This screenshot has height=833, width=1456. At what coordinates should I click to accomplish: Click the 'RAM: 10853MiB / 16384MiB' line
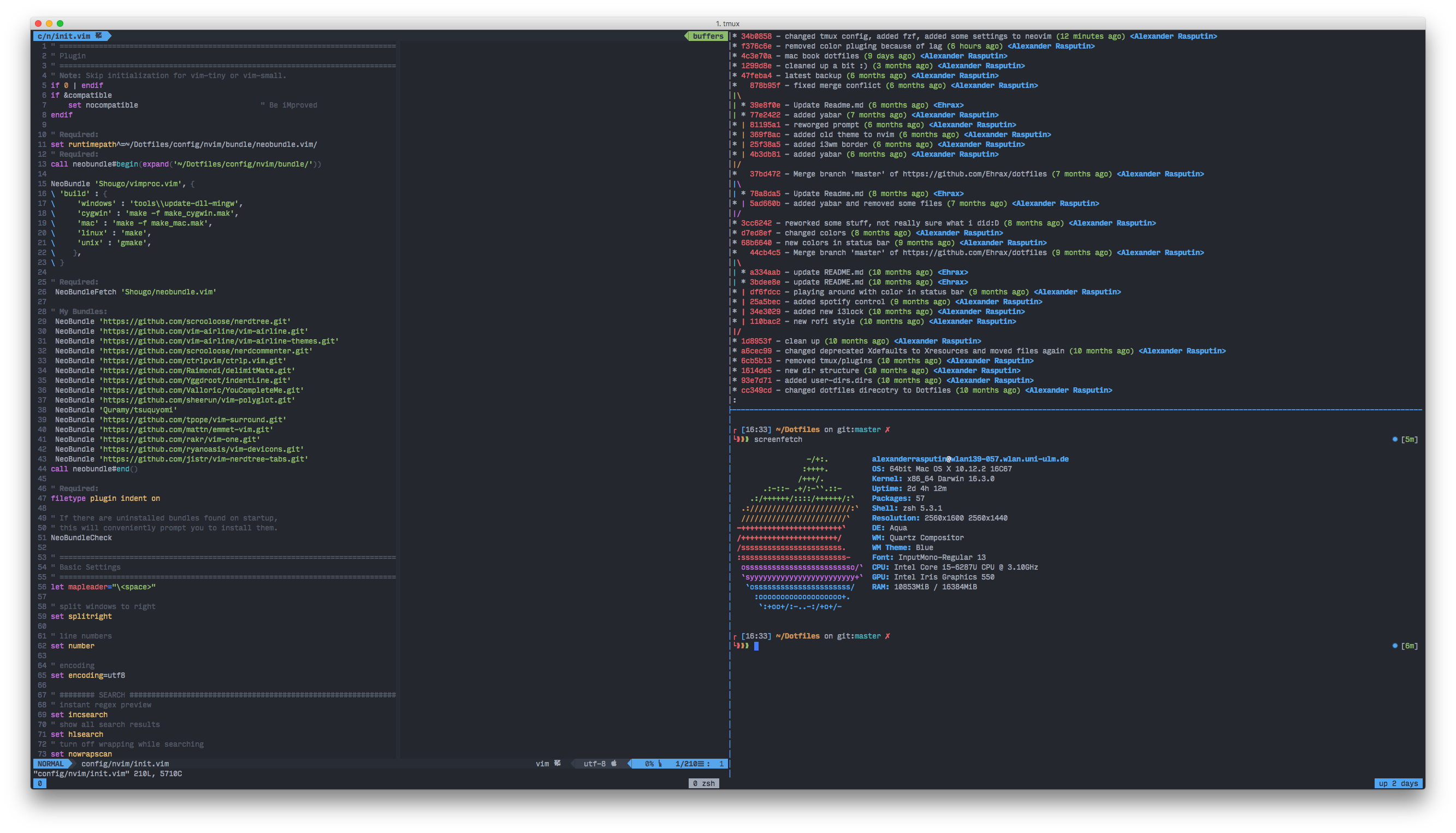[x=924, y=587]
